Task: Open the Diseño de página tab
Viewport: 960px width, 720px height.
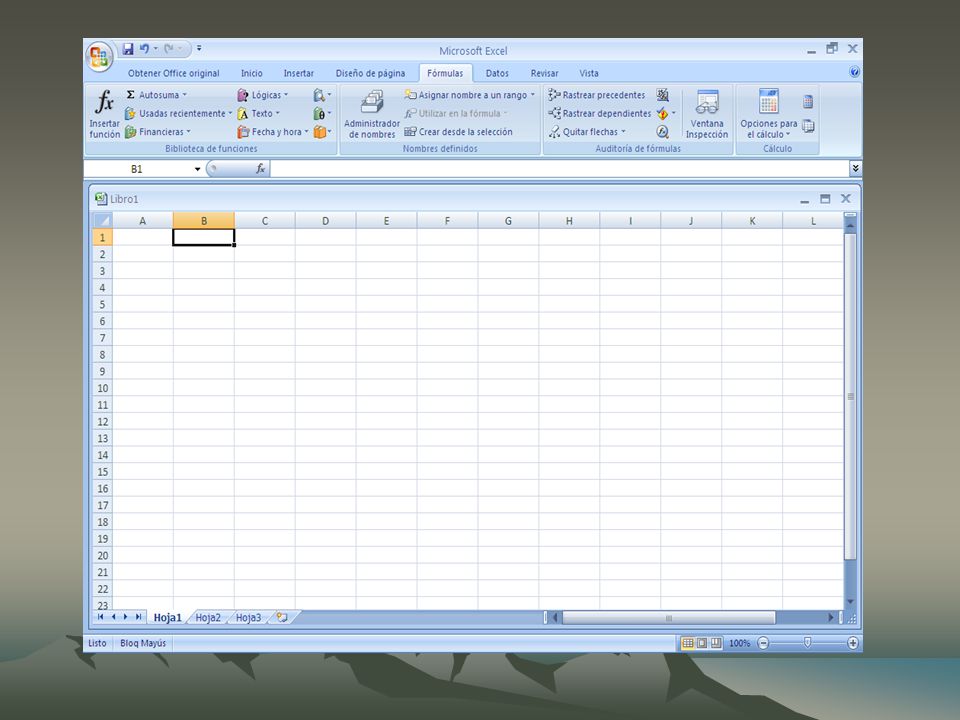Action: click(x=370, y=73)
